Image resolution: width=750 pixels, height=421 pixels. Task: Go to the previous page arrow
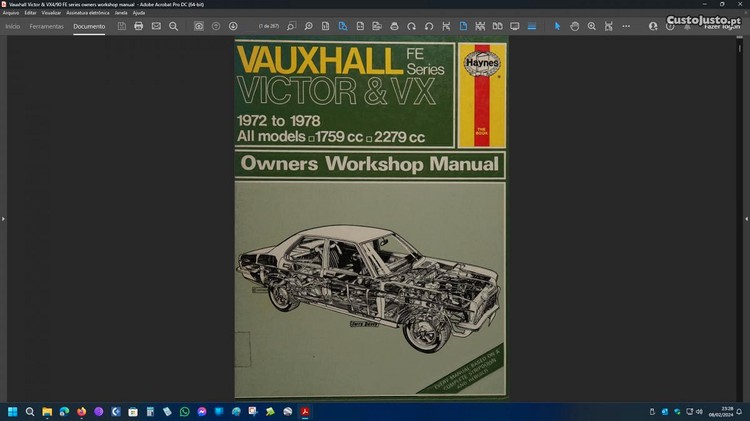click(216, 26)
